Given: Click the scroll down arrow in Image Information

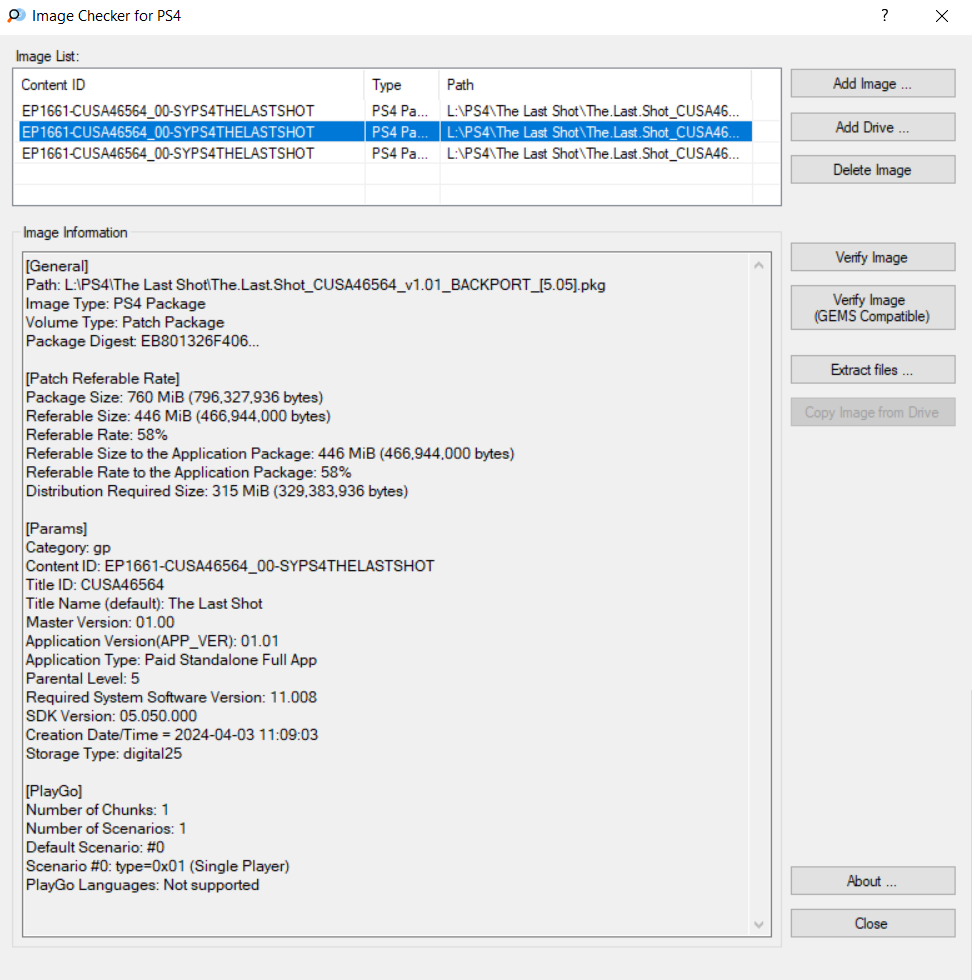Looking at the screenshot, I should pos(758,925).
